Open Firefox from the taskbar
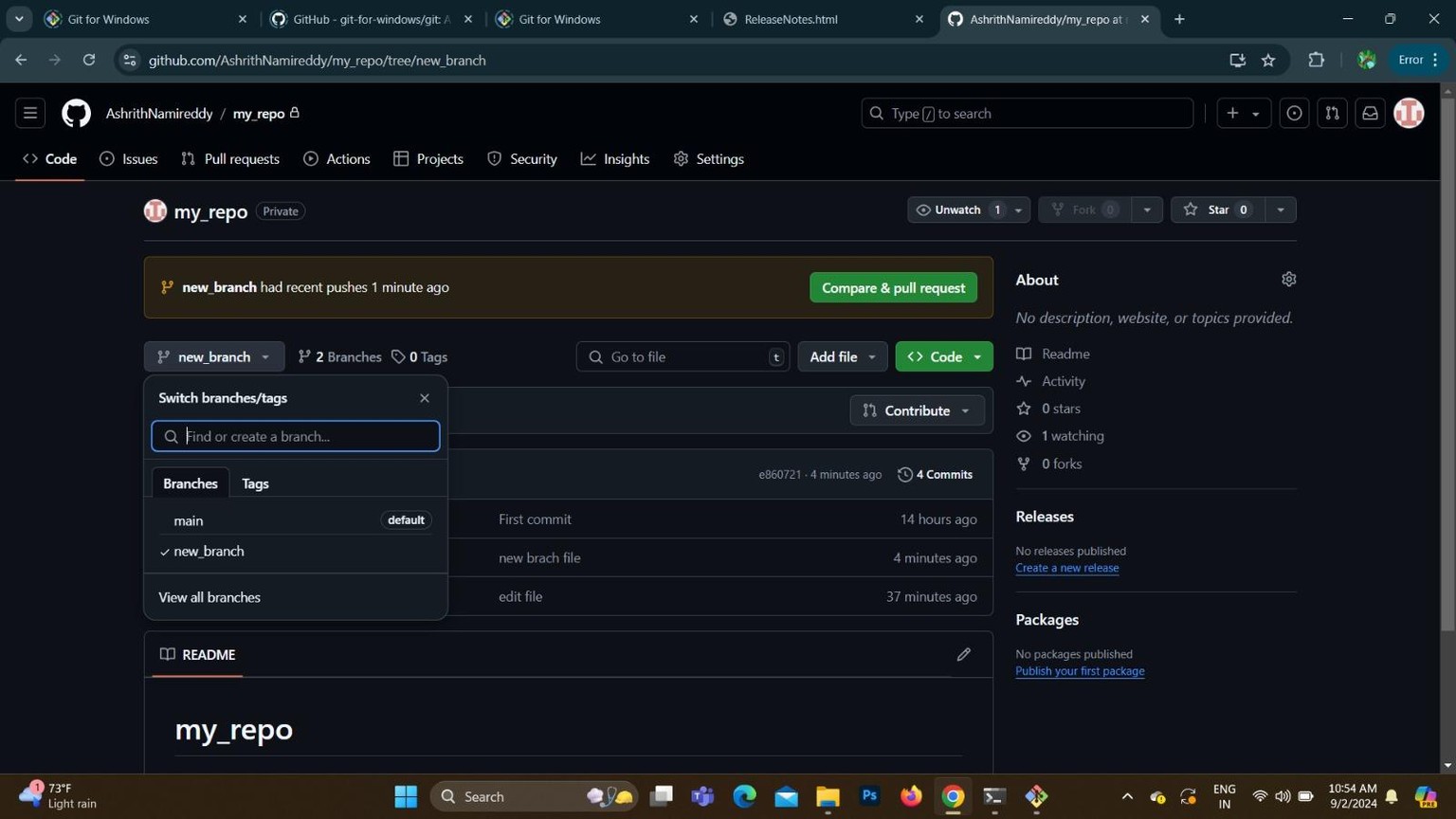 [911, 796]
